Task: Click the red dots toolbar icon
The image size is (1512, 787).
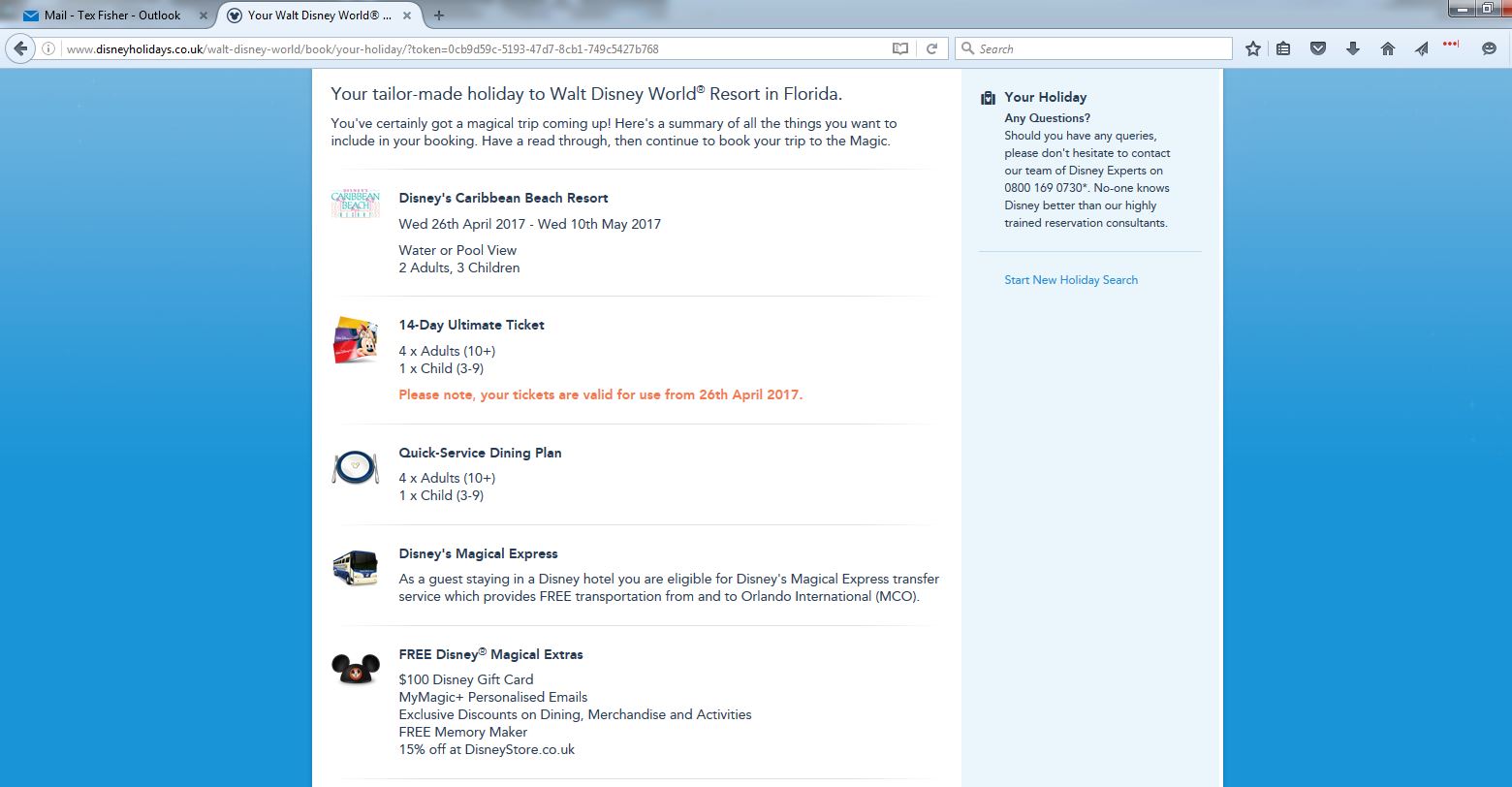Action: coord(1451,45)
